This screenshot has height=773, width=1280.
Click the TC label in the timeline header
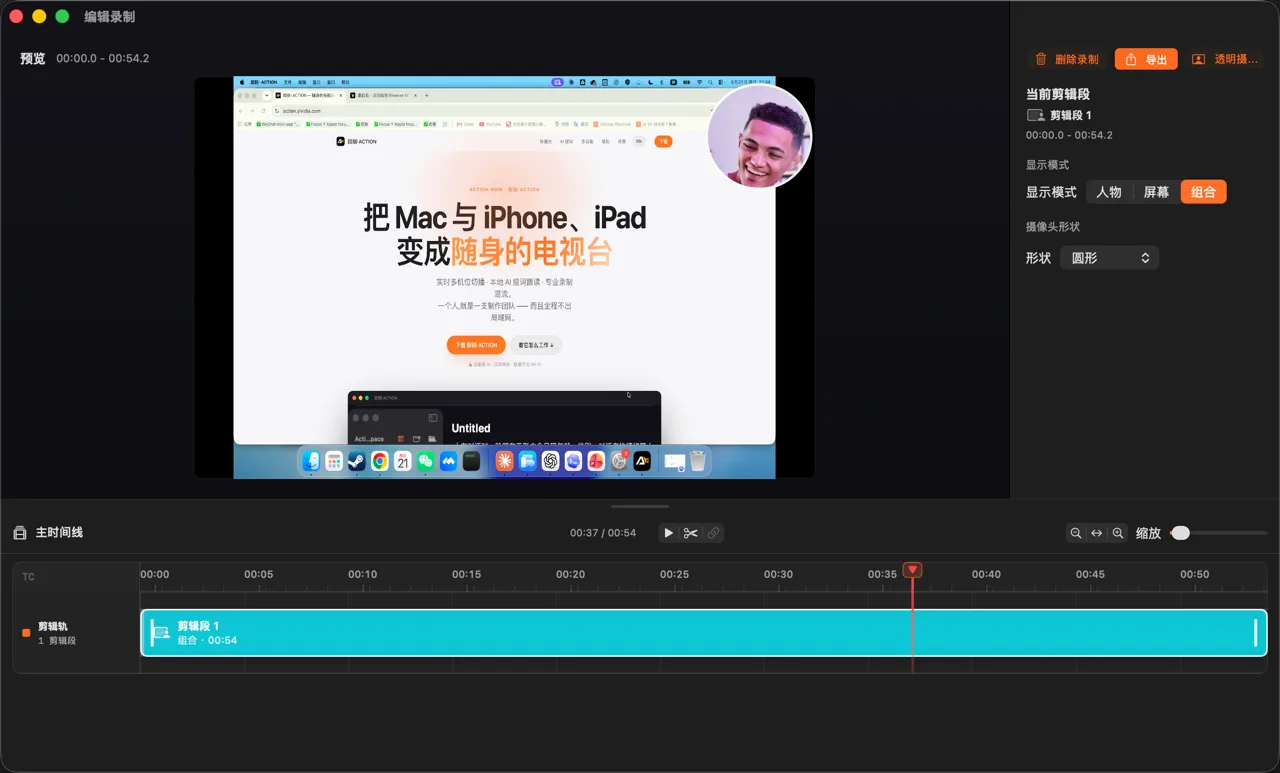(x=28, y=577)
